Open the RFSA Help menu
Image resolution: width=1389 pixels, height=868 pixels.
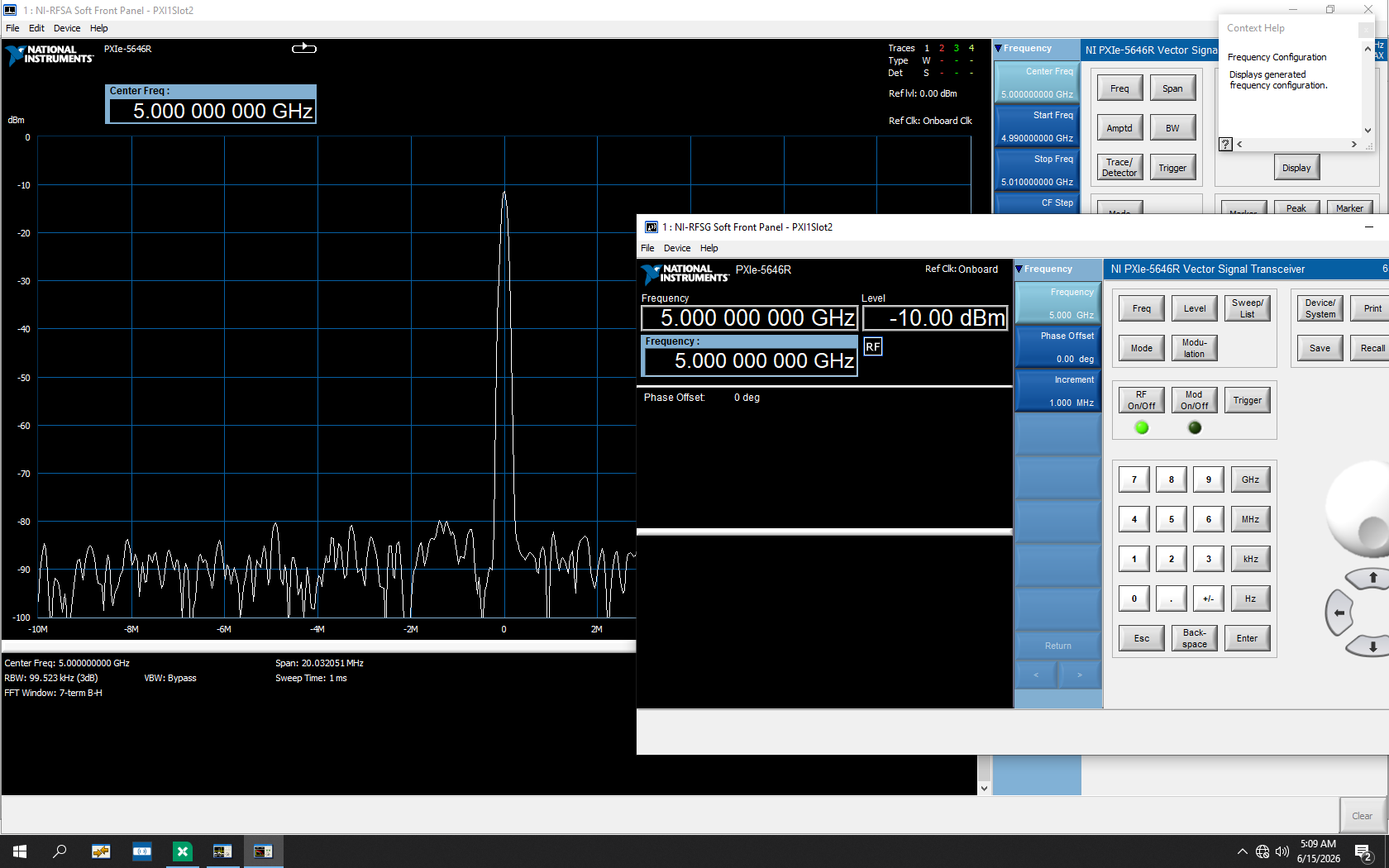(99, 28)
